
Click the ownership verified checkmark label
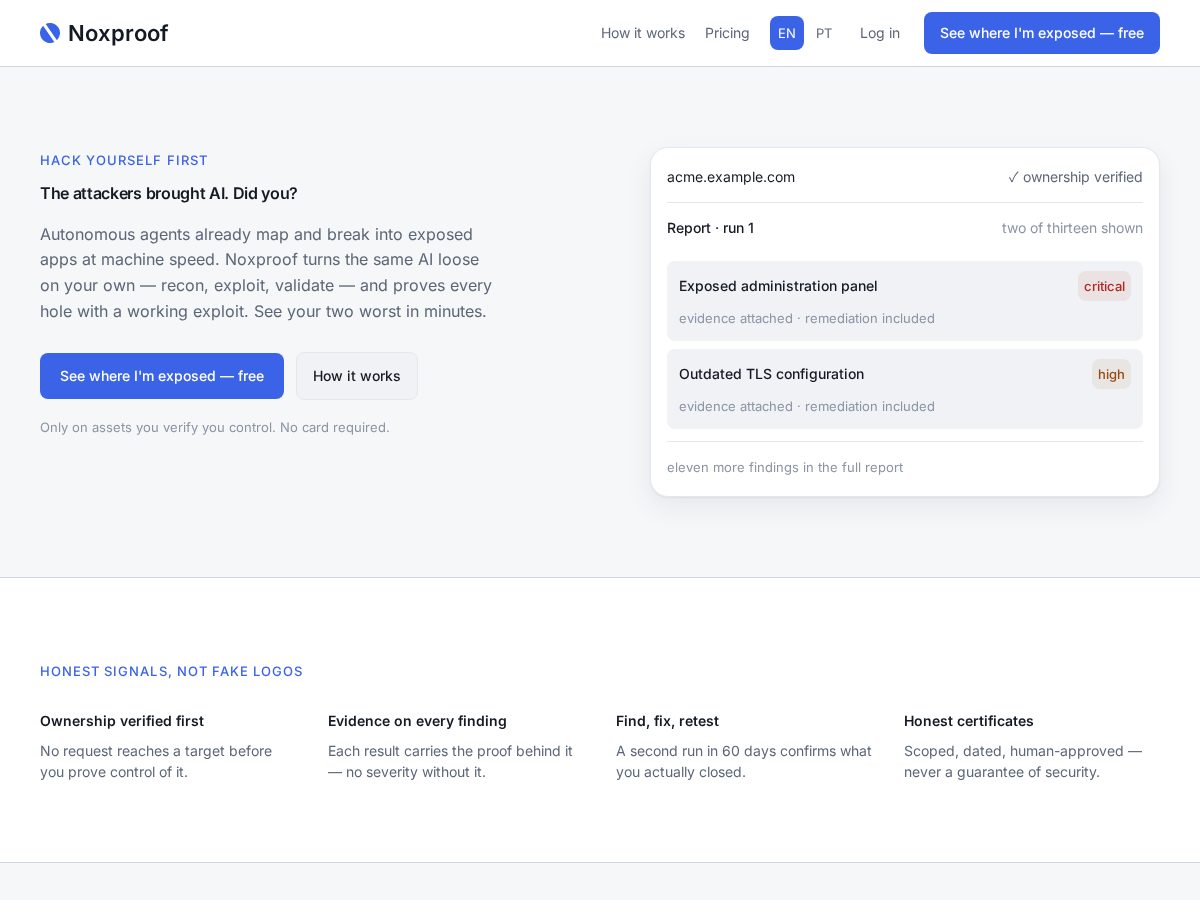pyautogui.click(x=1075, y=177)
